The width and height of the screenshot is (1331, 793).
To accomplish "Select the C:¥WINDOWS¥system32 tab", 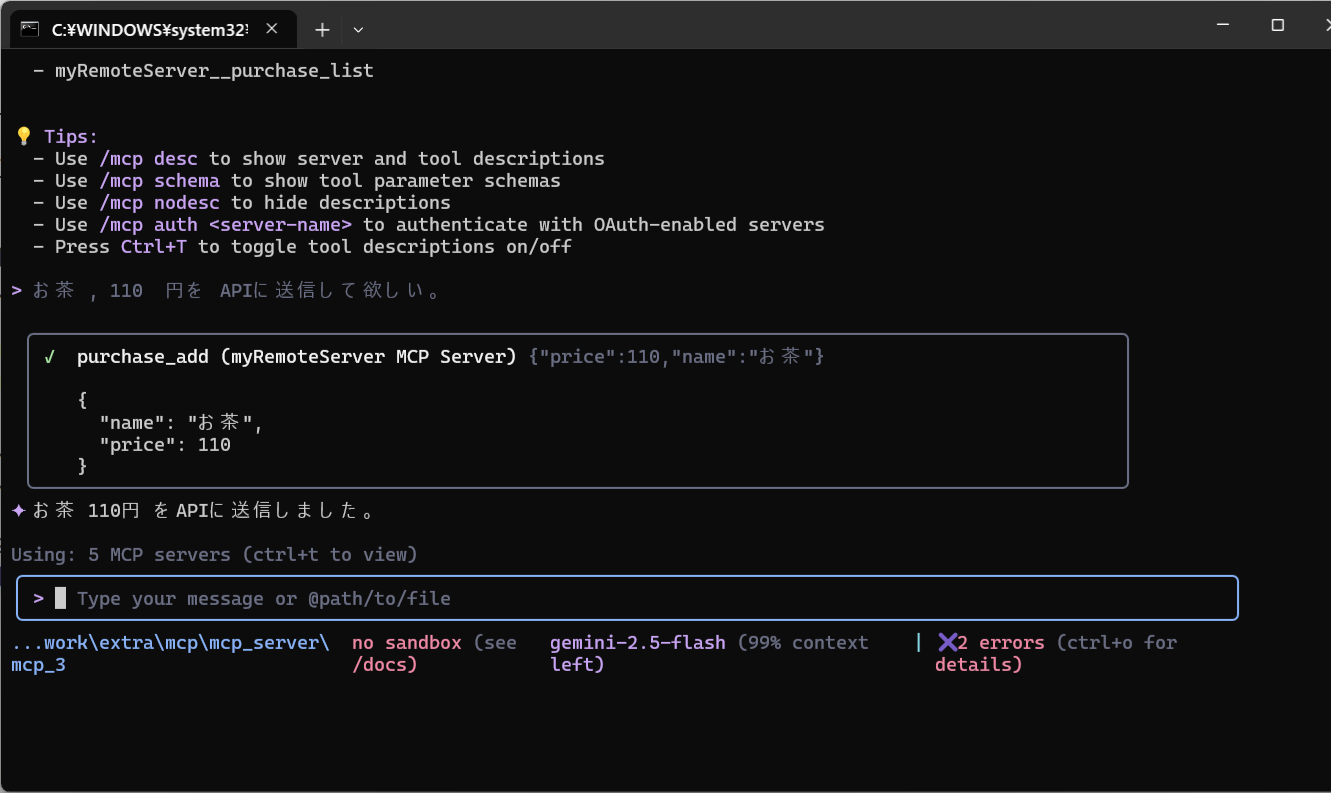I will pos(150,30).
